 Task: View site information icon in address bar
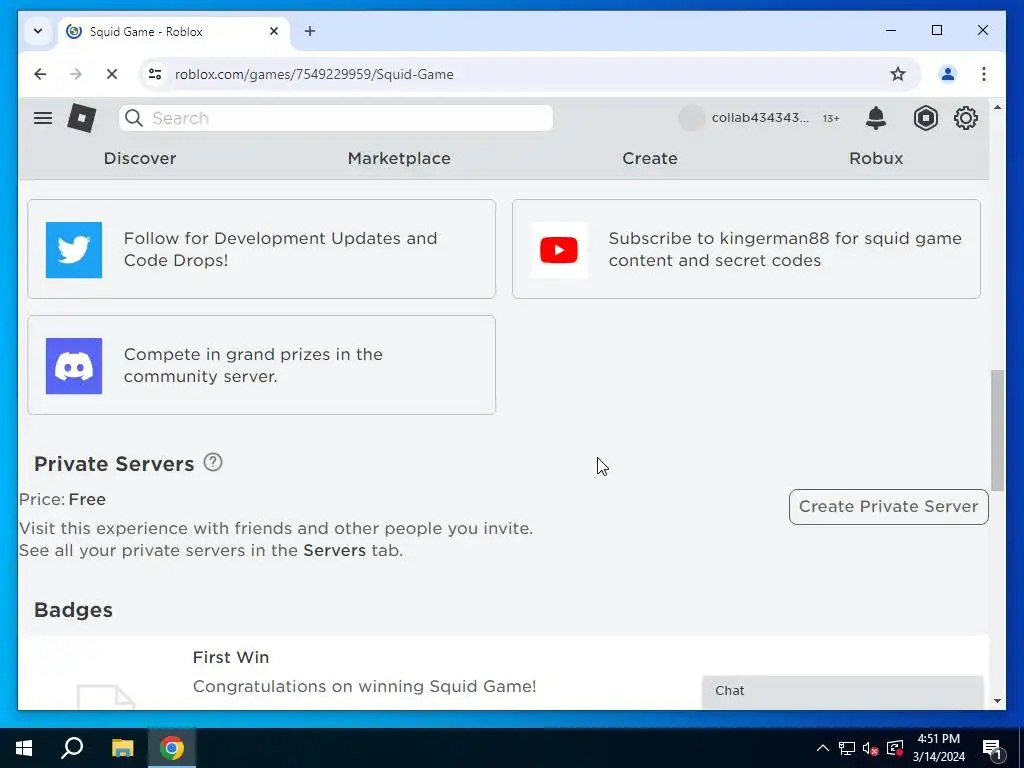click(x=155, y=74)
